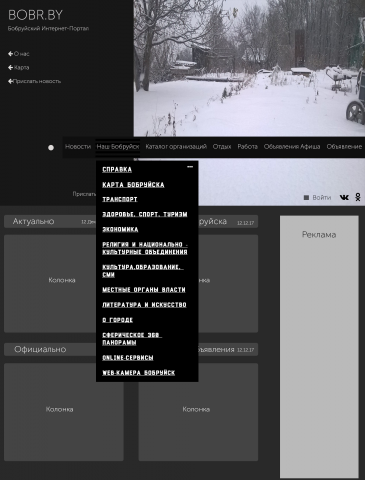Click the arrow icon beside О нас
Image resolution: width=365 pixels, height=480 pixels.
10,54
